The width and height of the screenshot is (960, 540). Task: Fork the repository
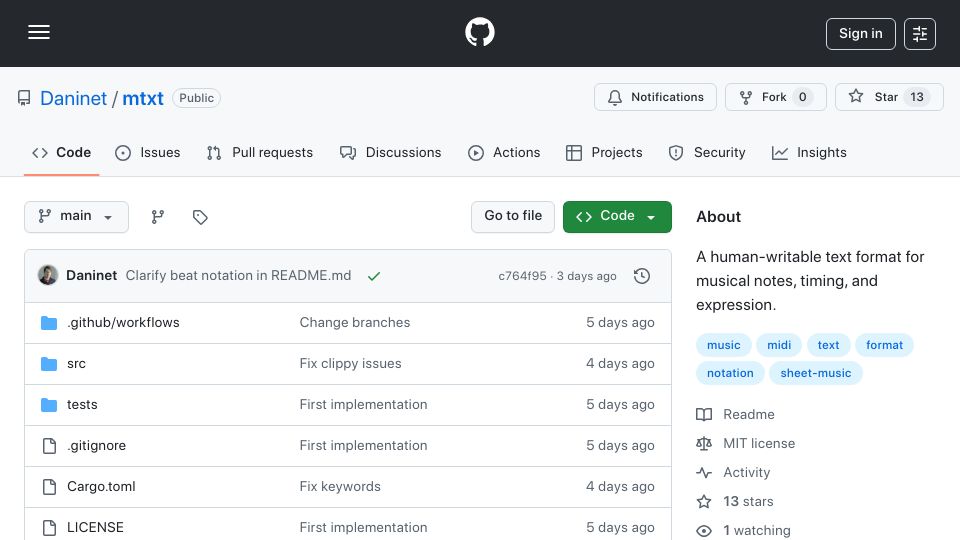tap(776, 97)
